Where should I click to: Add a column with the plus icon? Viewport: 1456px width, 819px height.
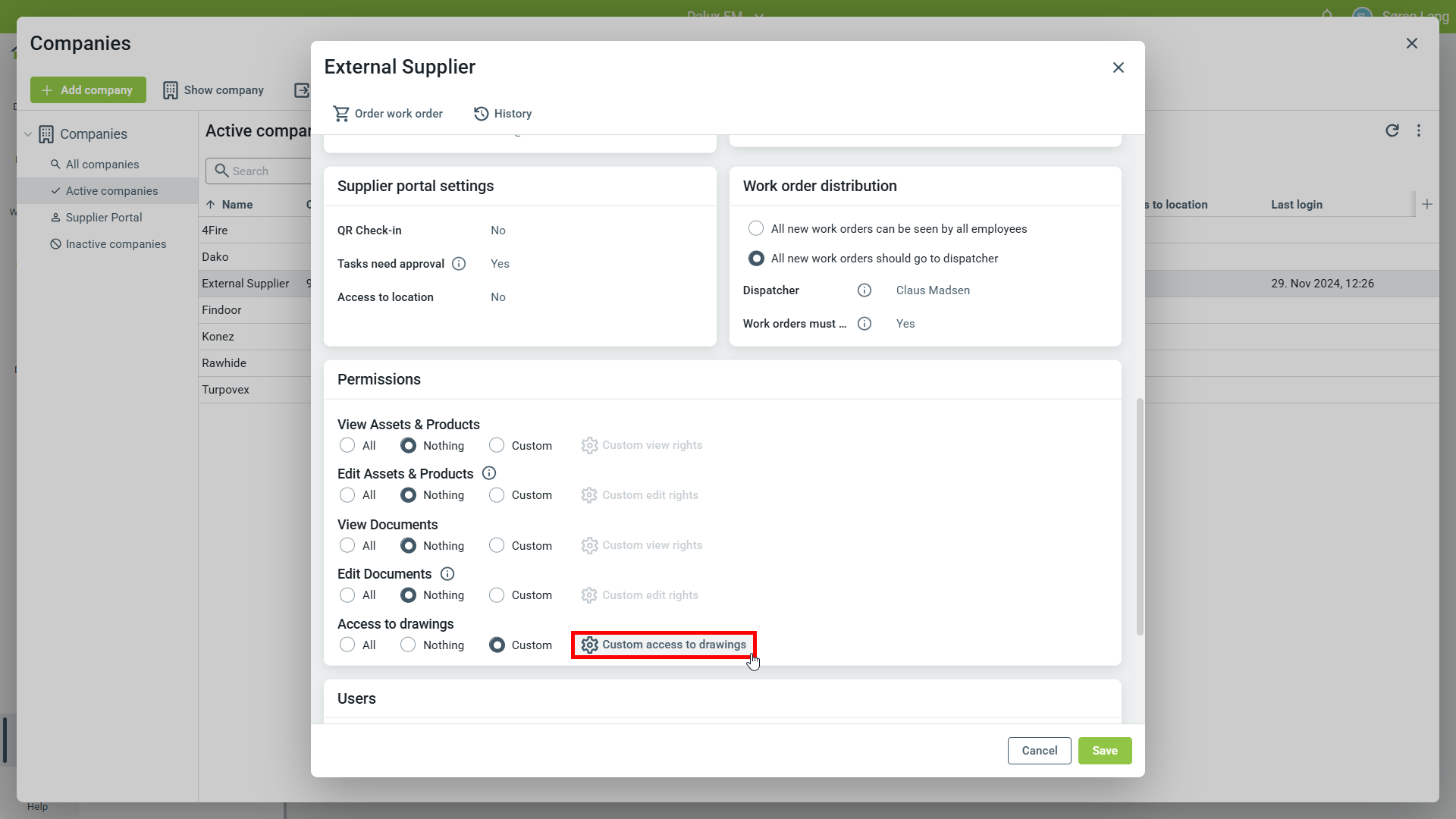pyautogui.click(x=1427, y=204)
